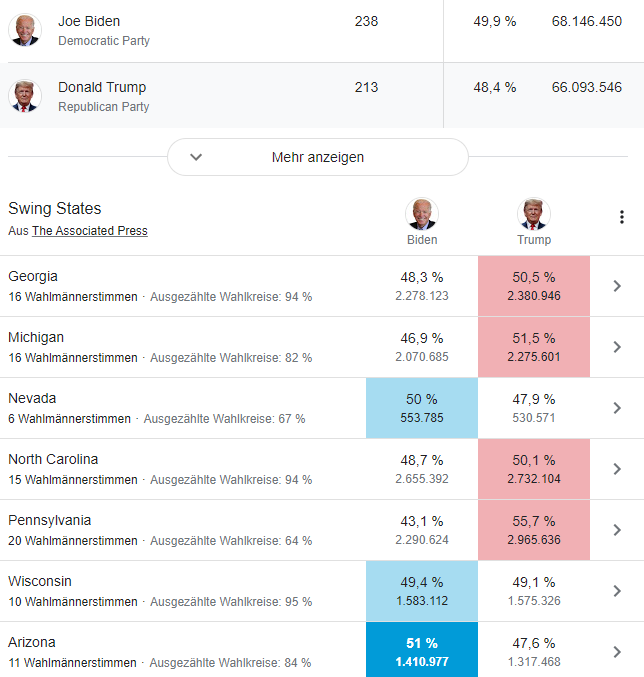Open North Carolina details using its chevron
644x677 pixels.
point(617,469)
